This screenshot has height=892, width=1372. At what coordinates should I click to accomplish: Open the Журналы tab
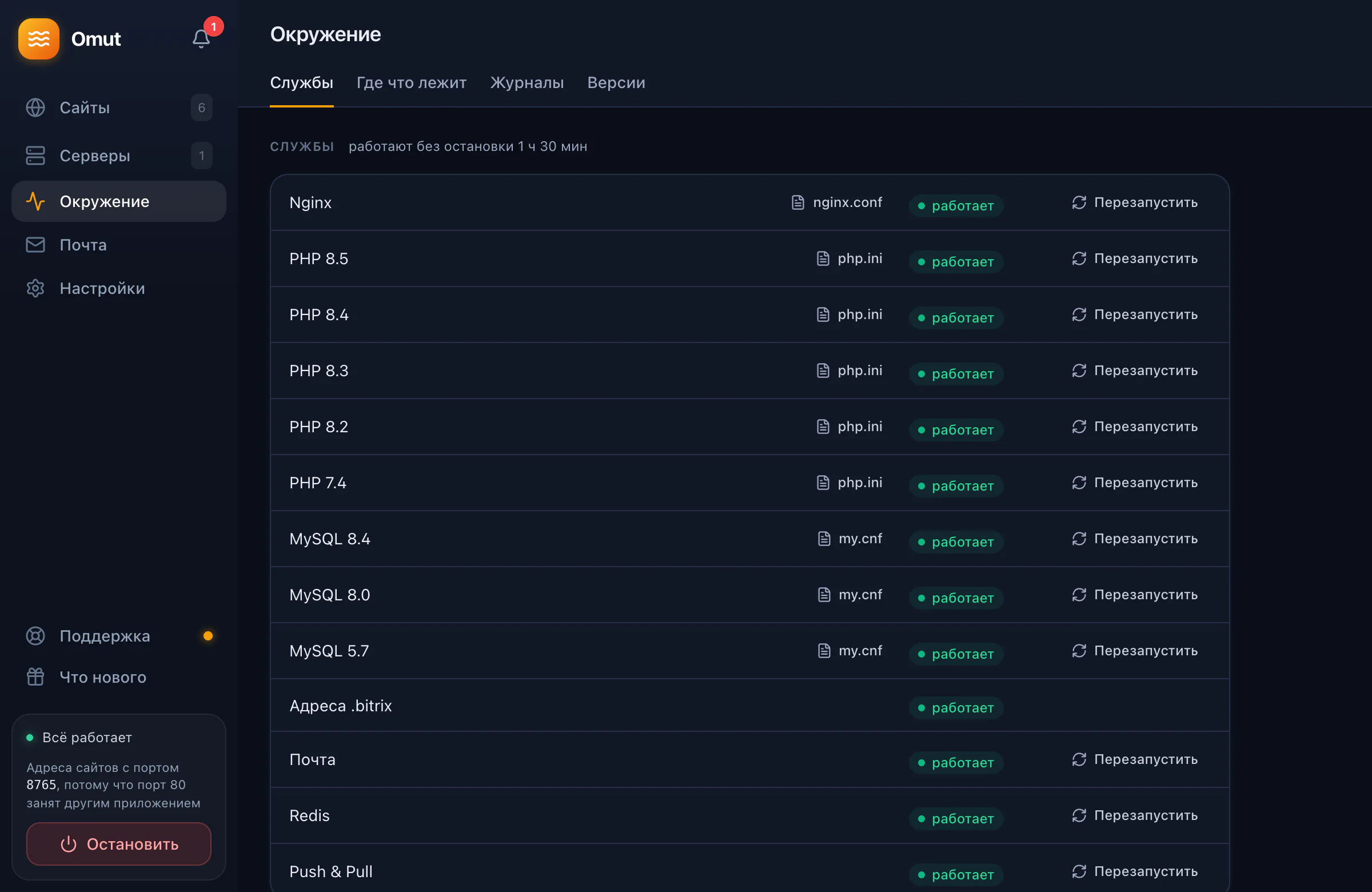pyautogui.click(x=527, y=82)
